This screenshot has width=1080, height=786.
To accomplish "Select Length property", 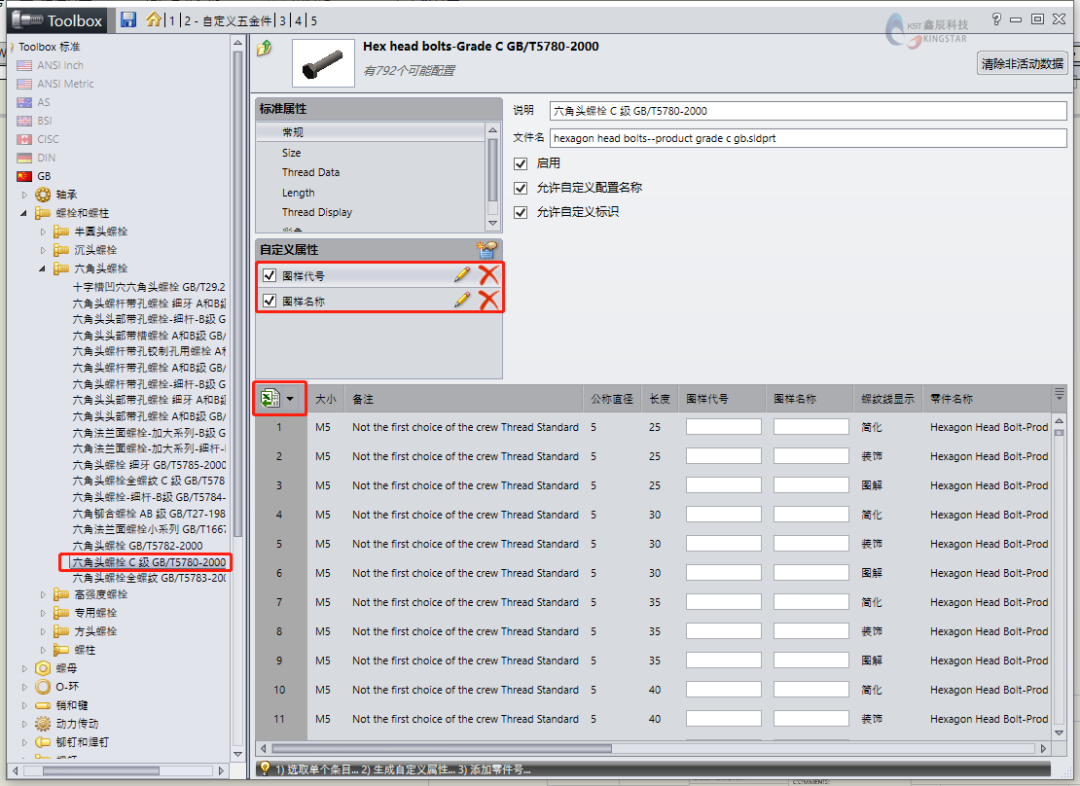I will tap(298, 193).
